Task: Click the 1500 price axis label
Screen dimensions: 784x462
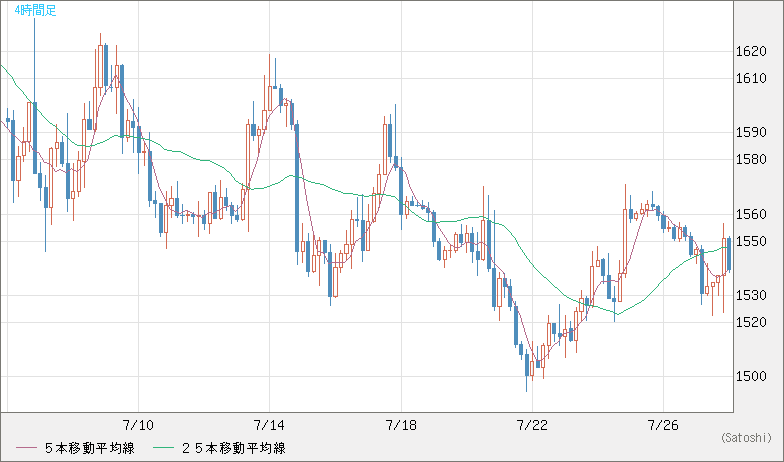Action: 751,376
